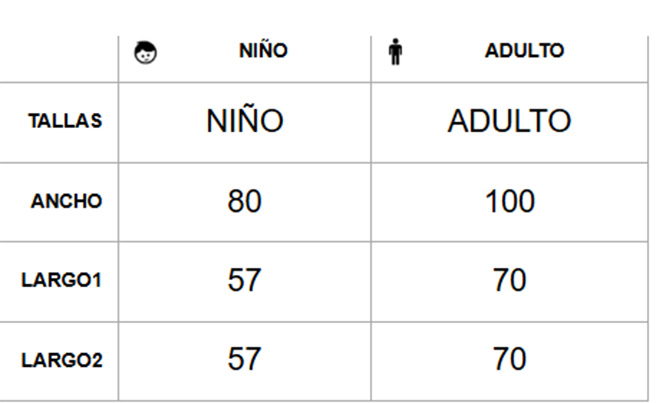This screenshot has width=666, height=403.
Task: Click the LARGO1 row label
Action: tap(61, 280)
